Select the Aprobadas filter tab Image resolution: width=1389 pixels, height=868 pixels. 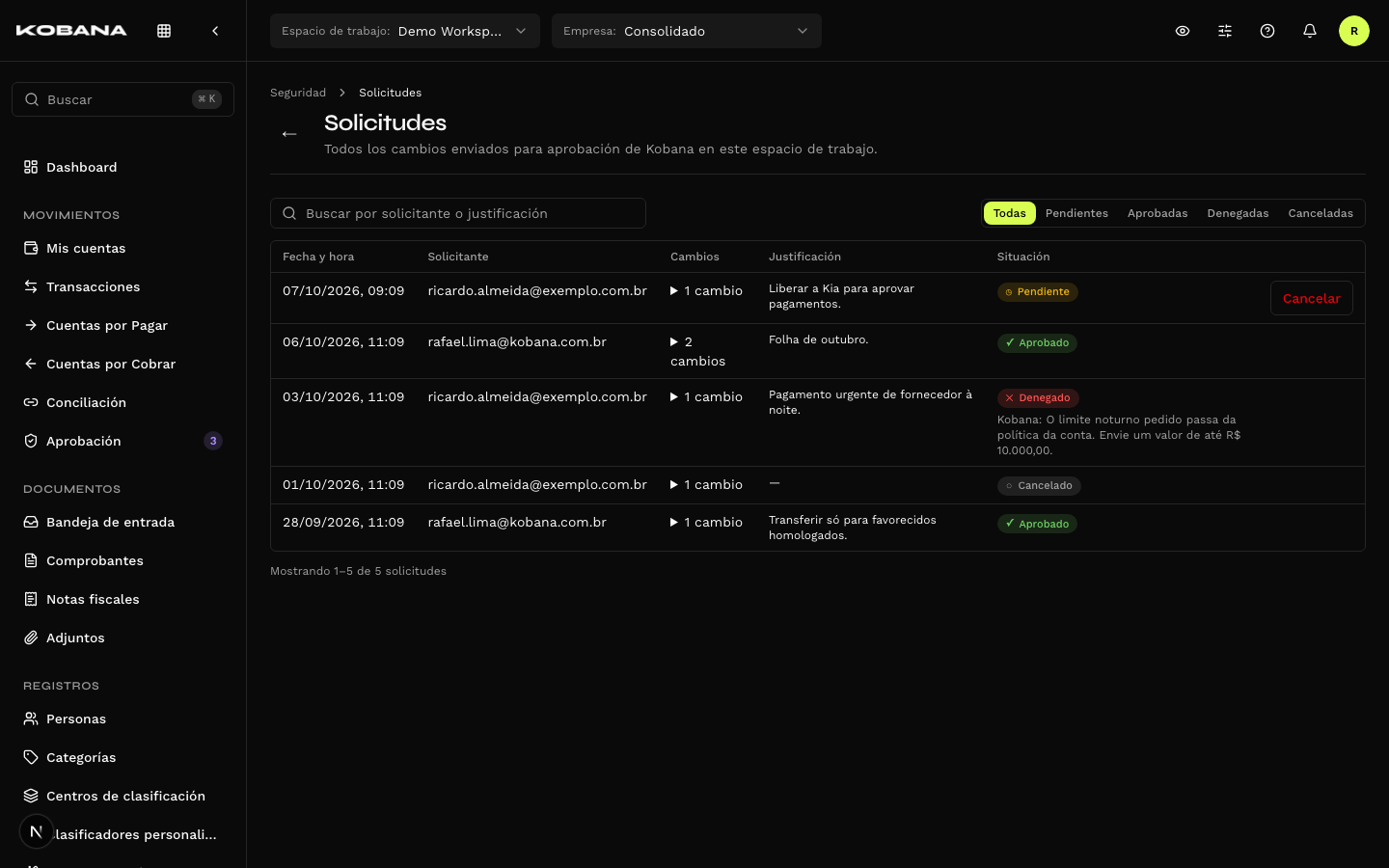(1157, 213)
